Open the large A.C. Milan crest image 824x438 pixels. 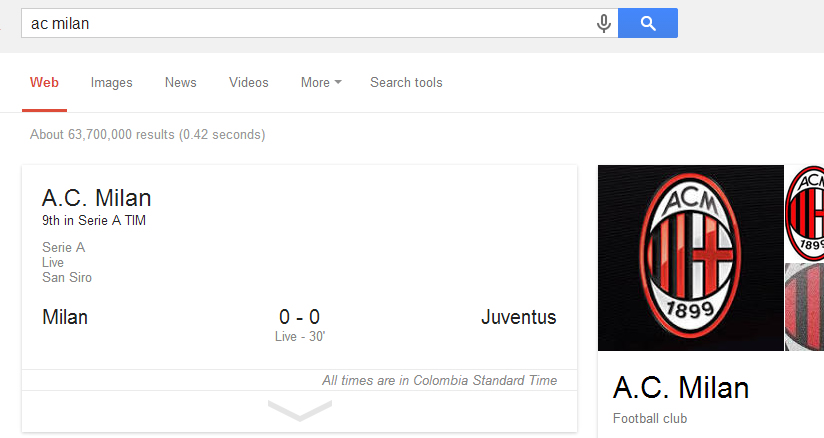tap(690, 258)
